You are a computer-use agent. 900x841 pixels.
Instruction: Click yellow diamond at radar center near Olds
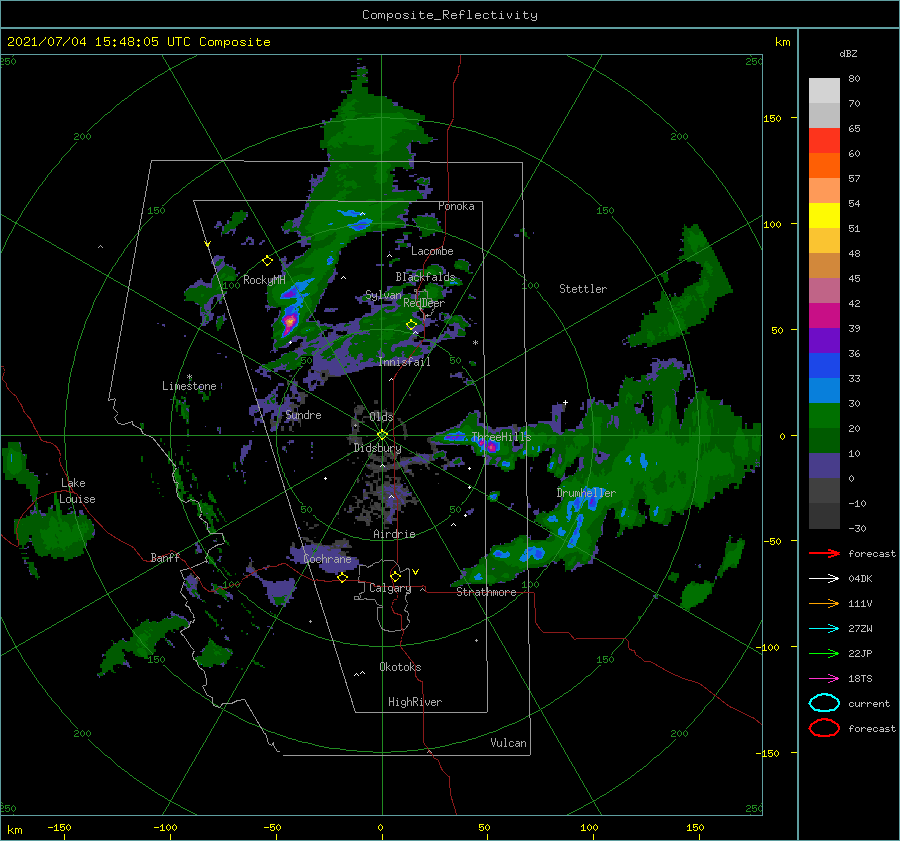pos(382,435)
